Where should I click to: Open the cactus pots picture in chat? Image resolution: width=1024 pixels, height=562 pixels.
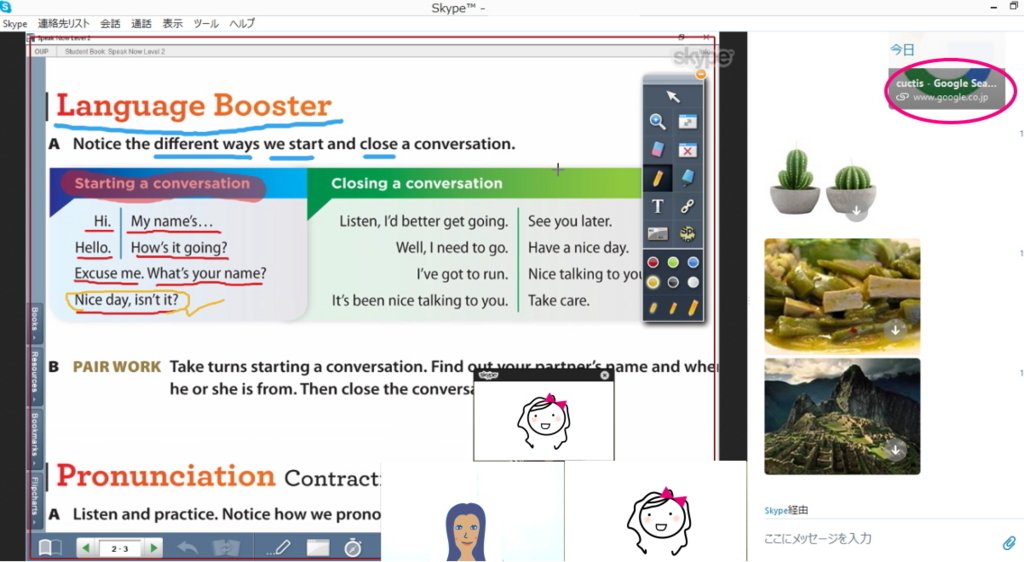[x=822, y=180]
